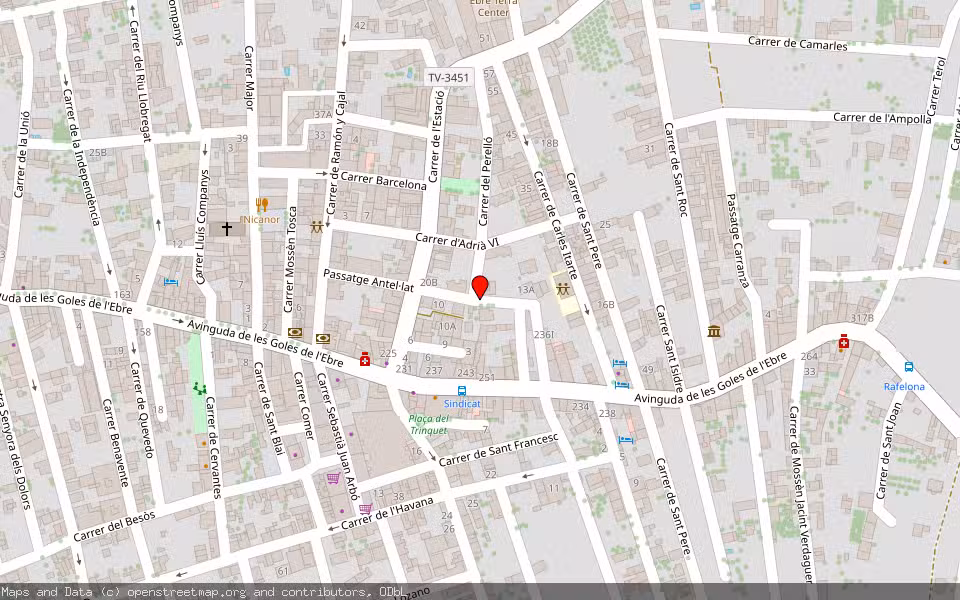The height and width of the screenshot is (600, 960).
Task: Click the playground icon near Carrer de Carles Itarte
Action: coord(563,289)
